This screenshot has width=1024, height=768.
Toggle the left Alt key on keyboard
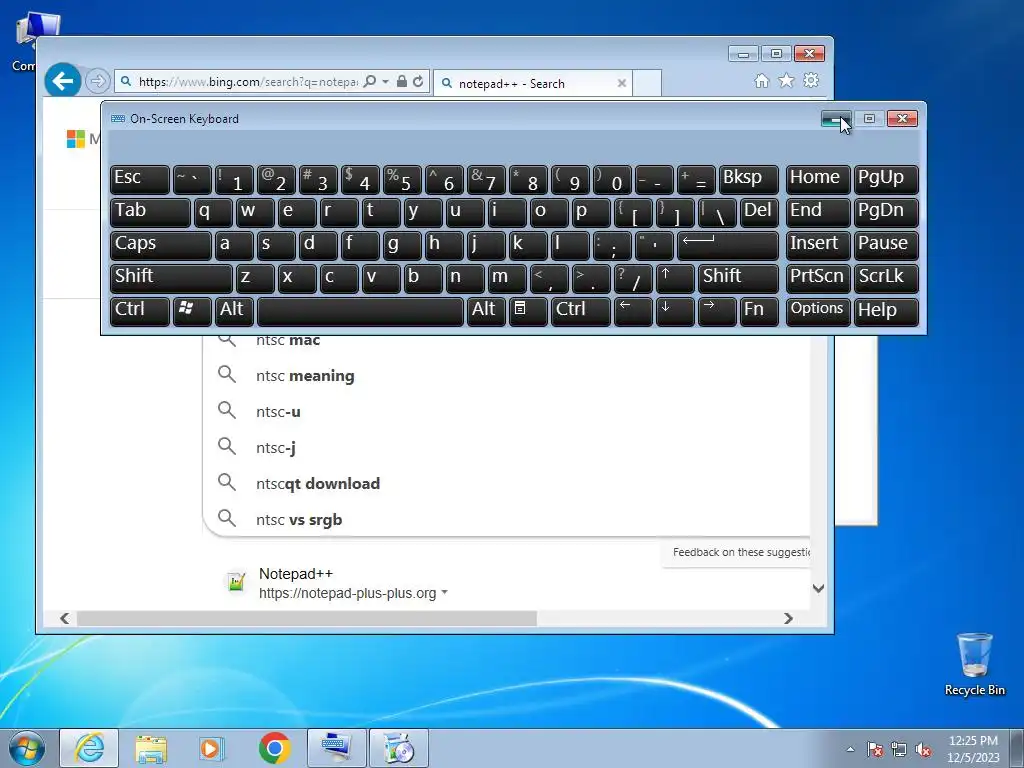coord(234,311)
